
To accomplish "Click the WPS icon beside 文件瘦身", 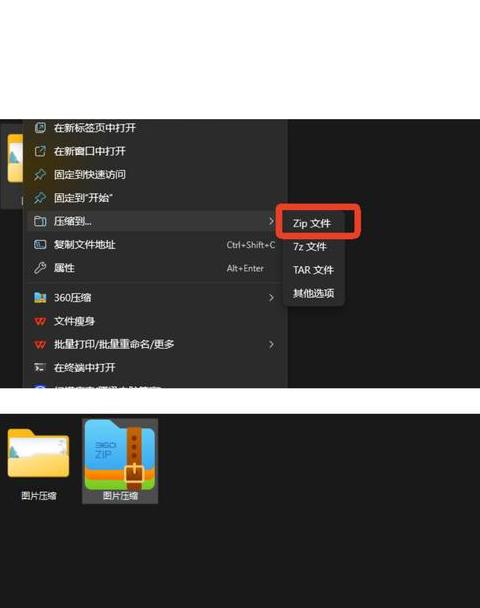I will point(40,321).
